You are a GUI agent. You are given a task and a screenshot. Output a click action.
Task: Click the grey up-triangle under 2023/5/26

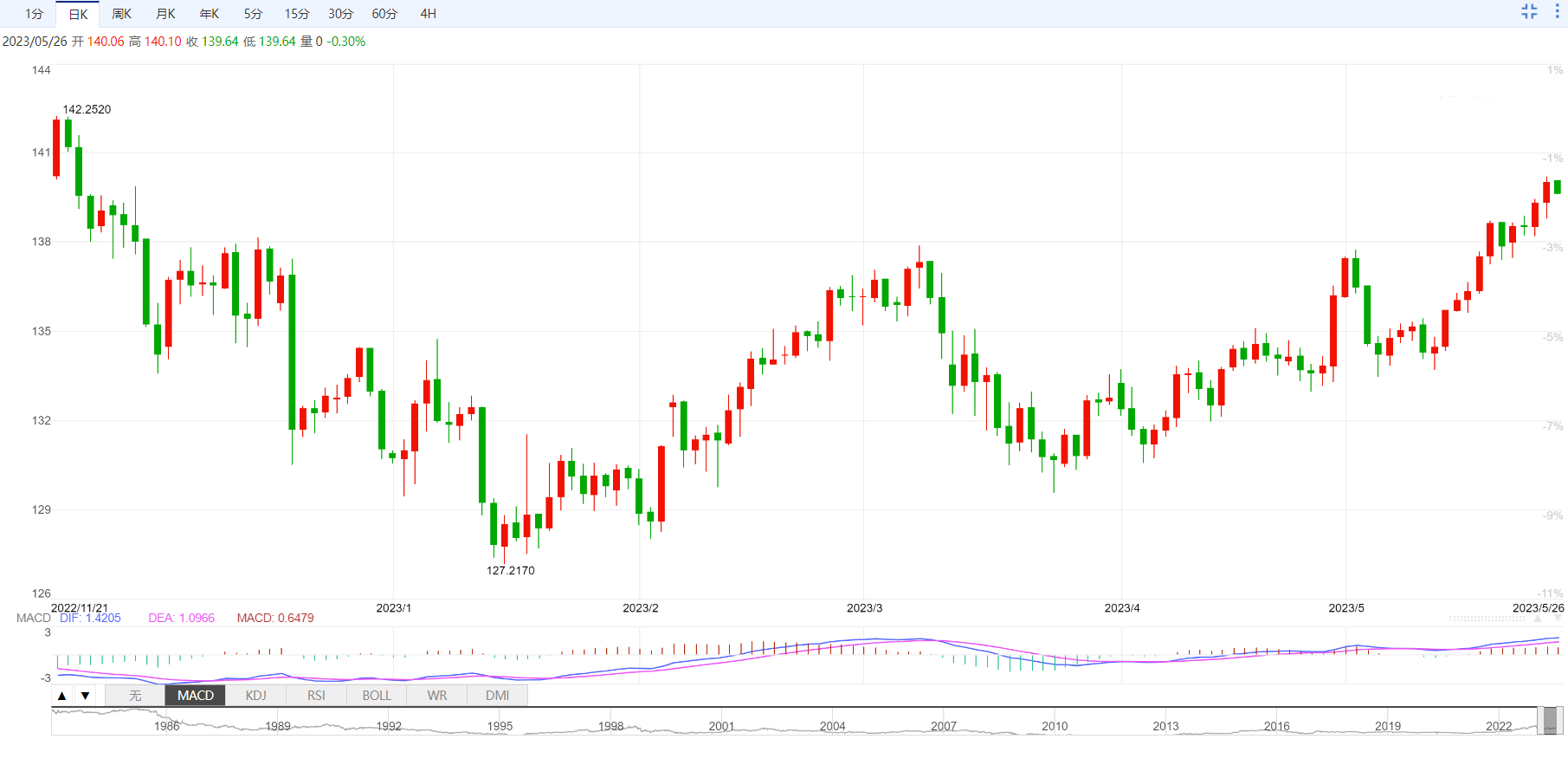point(1538,619)
